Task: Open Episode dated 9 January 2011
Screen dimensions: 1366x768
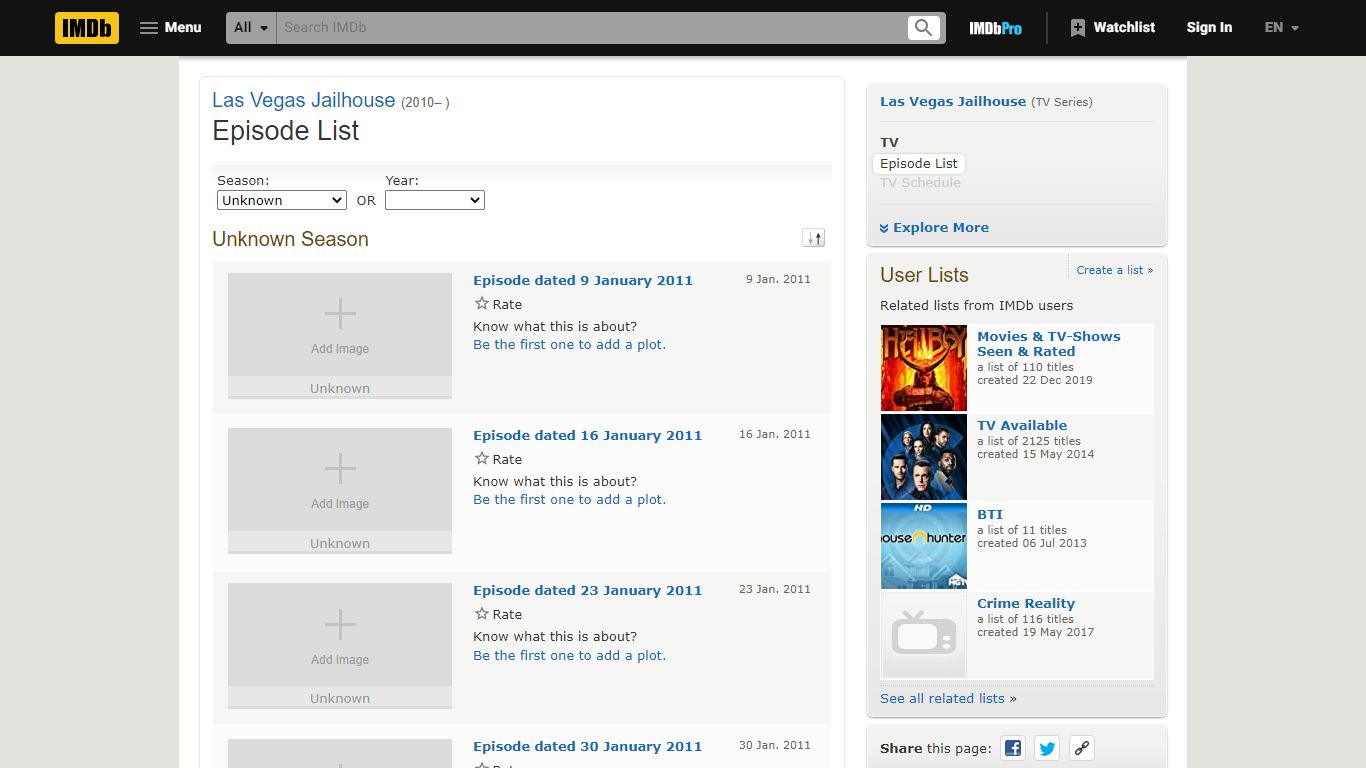Action: pyautogui.click(x=583, y=281)
